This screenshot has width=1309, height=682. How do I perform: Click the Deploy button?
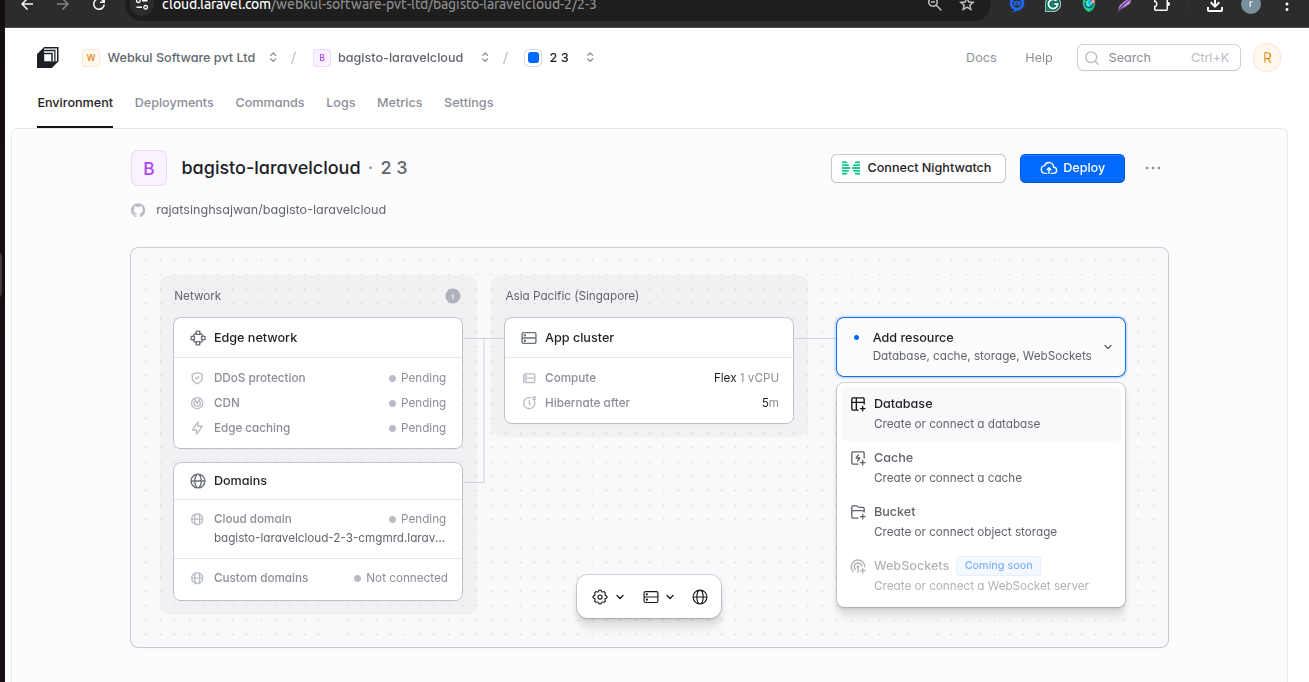pyautogui.click(x=1072, y=168)
